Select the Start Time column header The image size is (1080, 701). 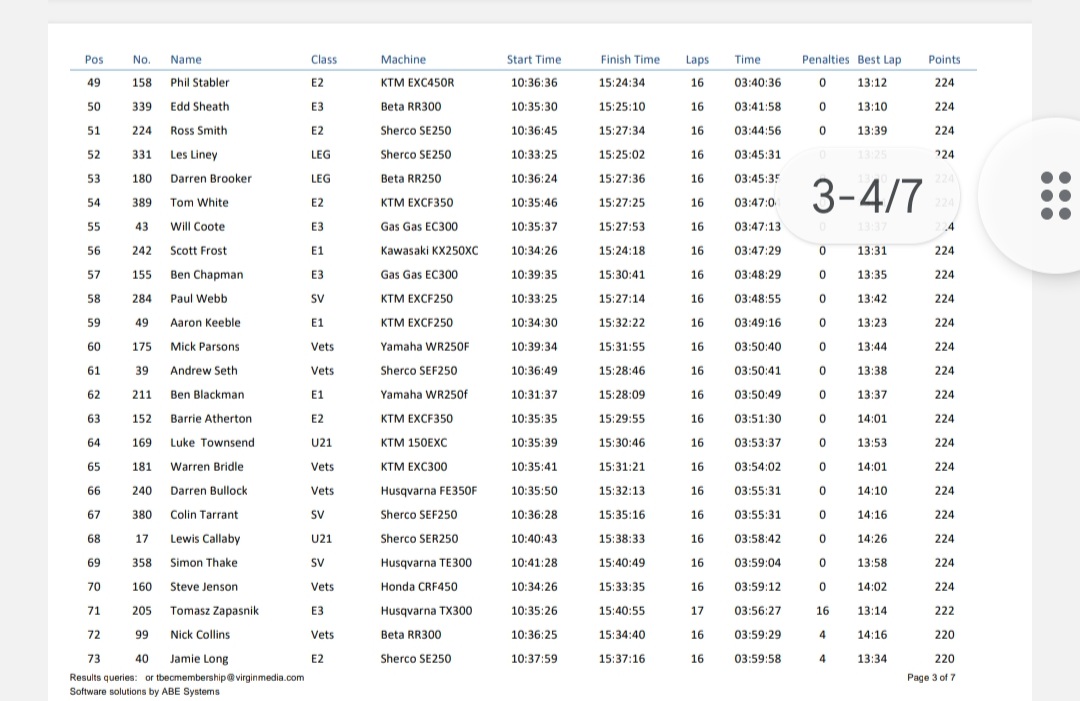click(534, 59)
